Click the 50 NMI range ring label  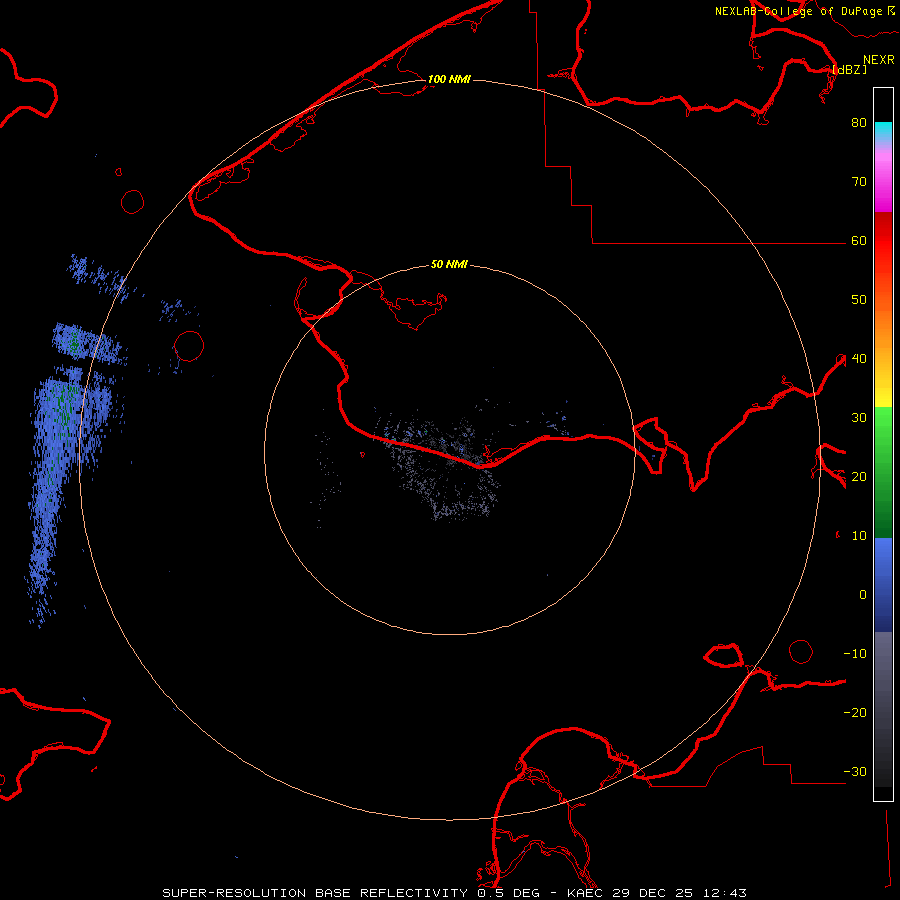coord(449,264)
